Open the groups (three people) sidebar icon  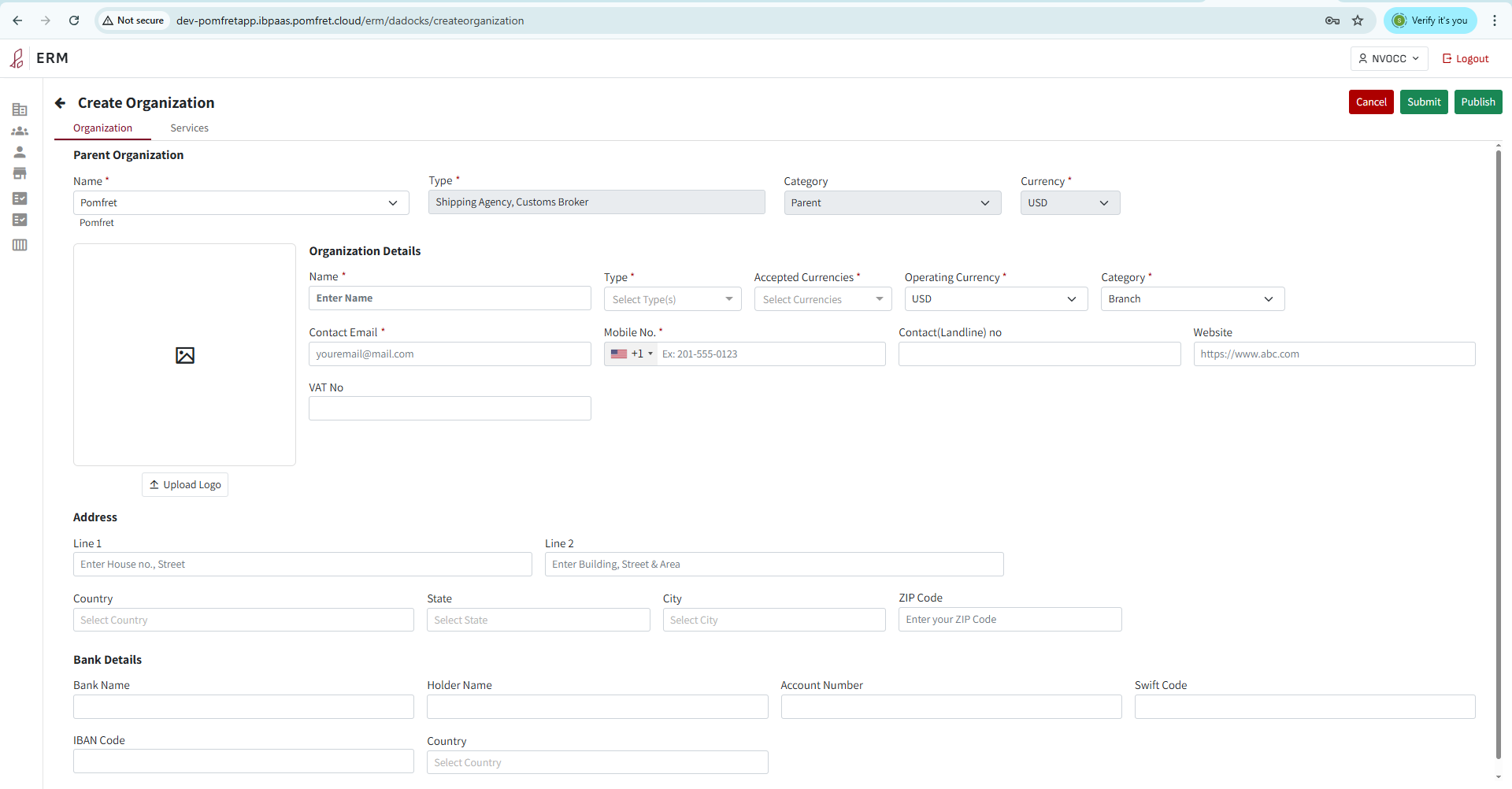(20, 131)
